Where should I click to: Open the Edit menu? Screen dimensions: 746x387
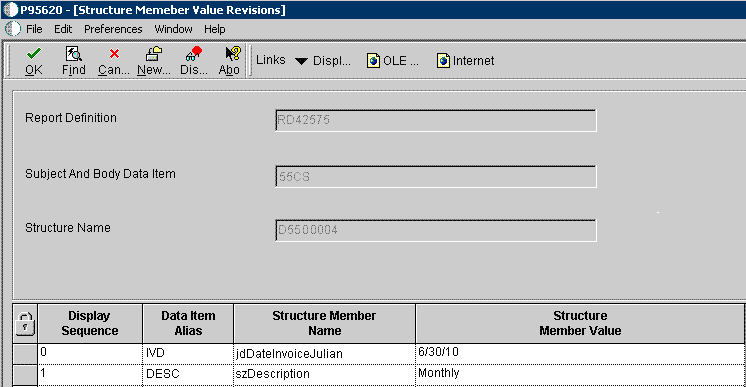pos(63,29)
